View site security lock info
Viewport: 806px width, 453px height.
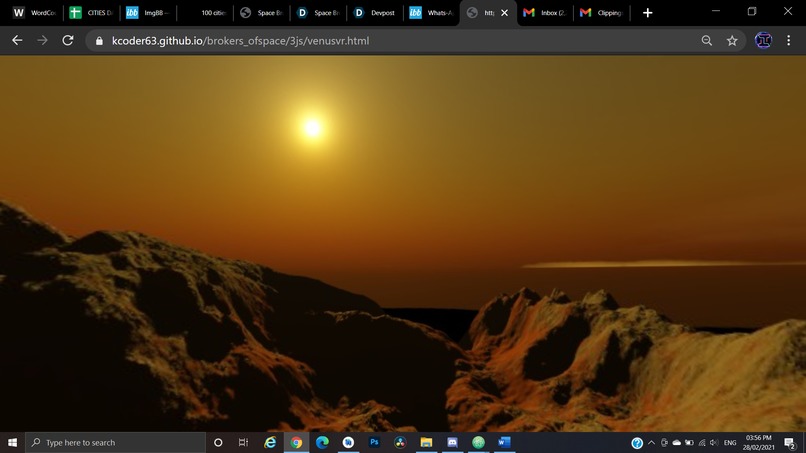click(99, 41)
